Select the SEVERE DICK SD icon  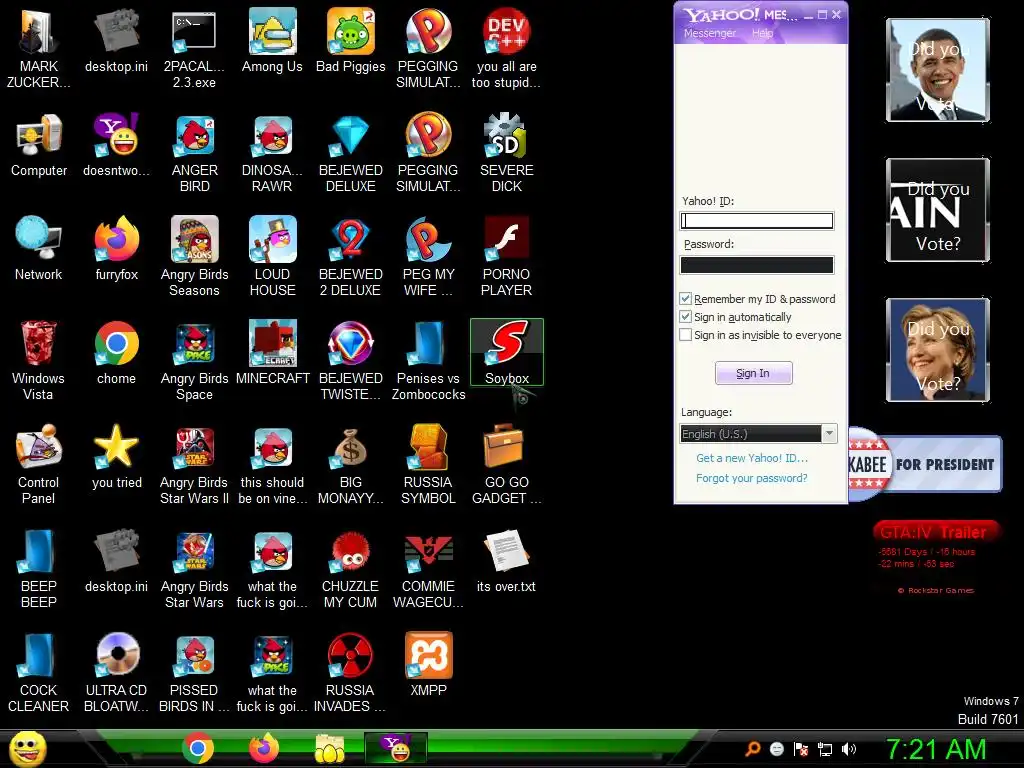click(x=506, y=153)
